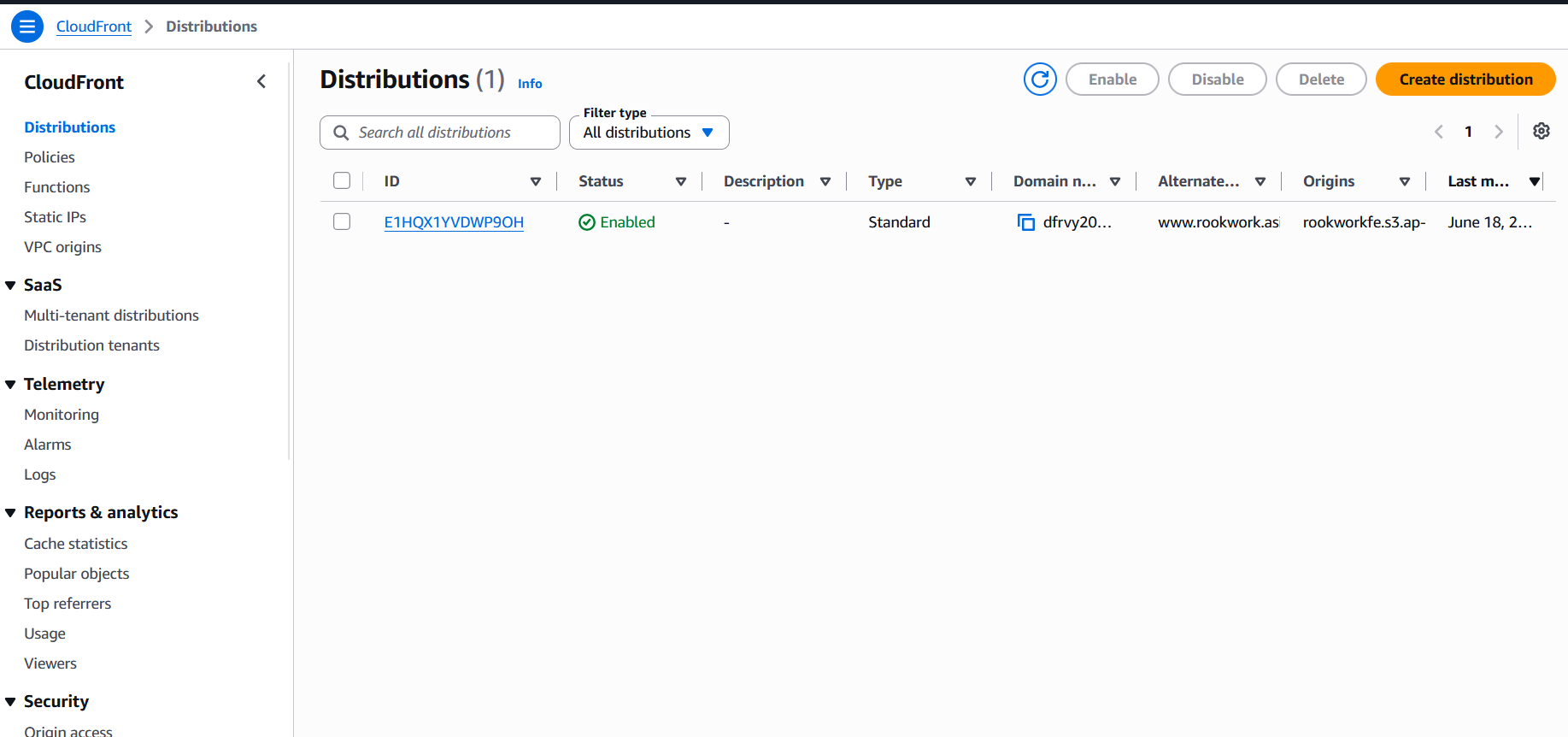Sort by Origins column arrow
Viewport: 1568px width, 737px height.
tap(1405, 181)
